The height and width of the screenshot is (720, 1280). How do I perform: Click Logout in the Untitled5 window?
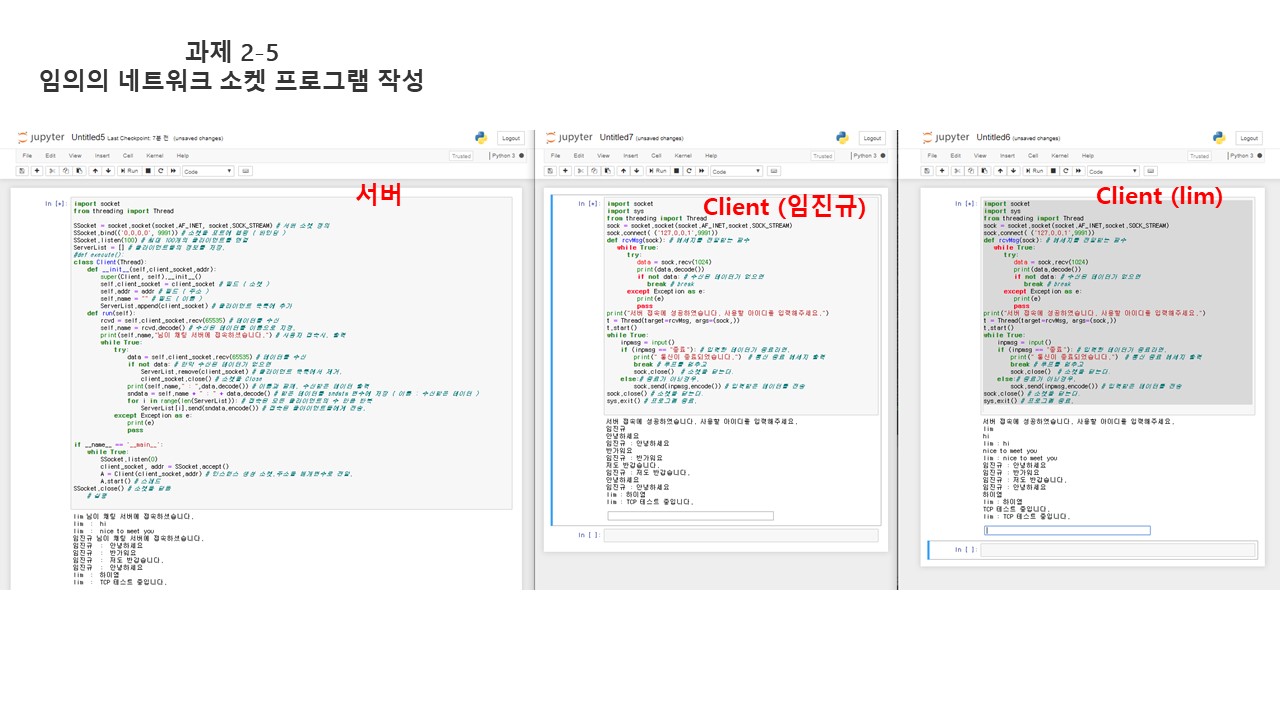510,138
